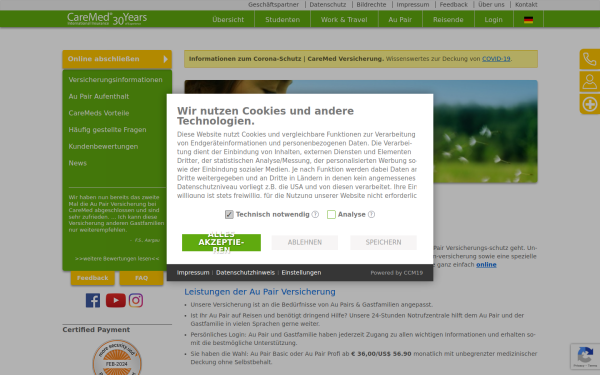This screenshot has width=600, height=375.
Task: Toggle the Technisch notwendig checkbox
Action: click(x=229, y=214)
